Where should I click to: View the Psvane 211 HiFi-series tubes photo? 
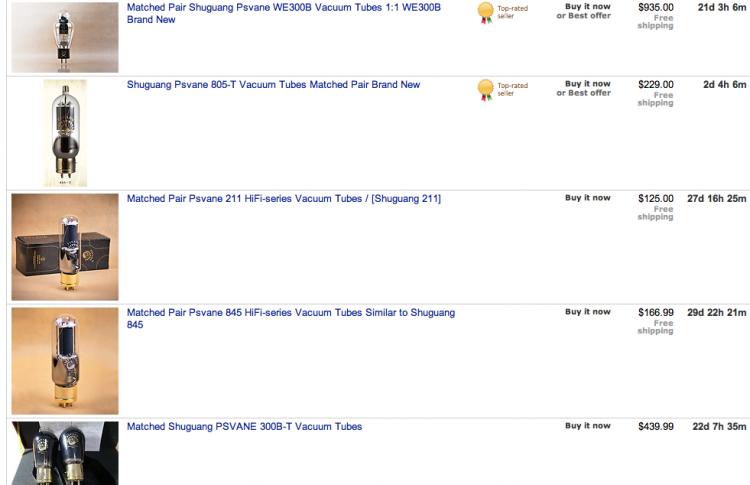(64, 246)
